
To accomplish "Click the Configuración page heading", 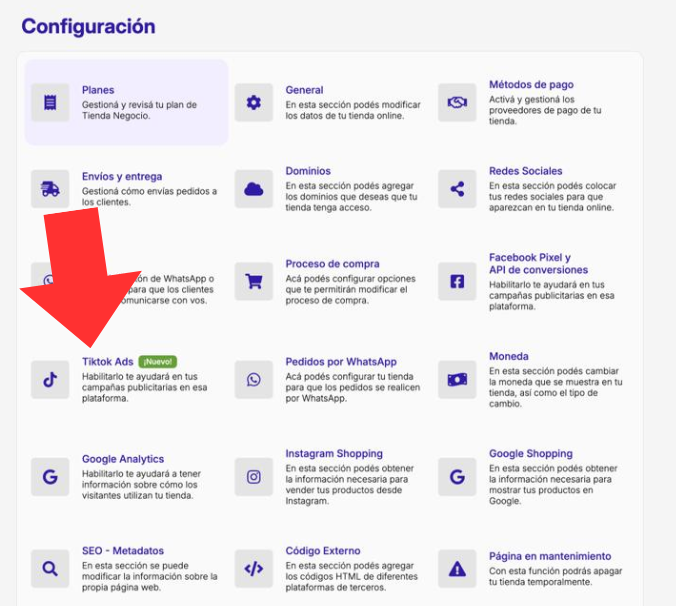I will coord(88,26).
